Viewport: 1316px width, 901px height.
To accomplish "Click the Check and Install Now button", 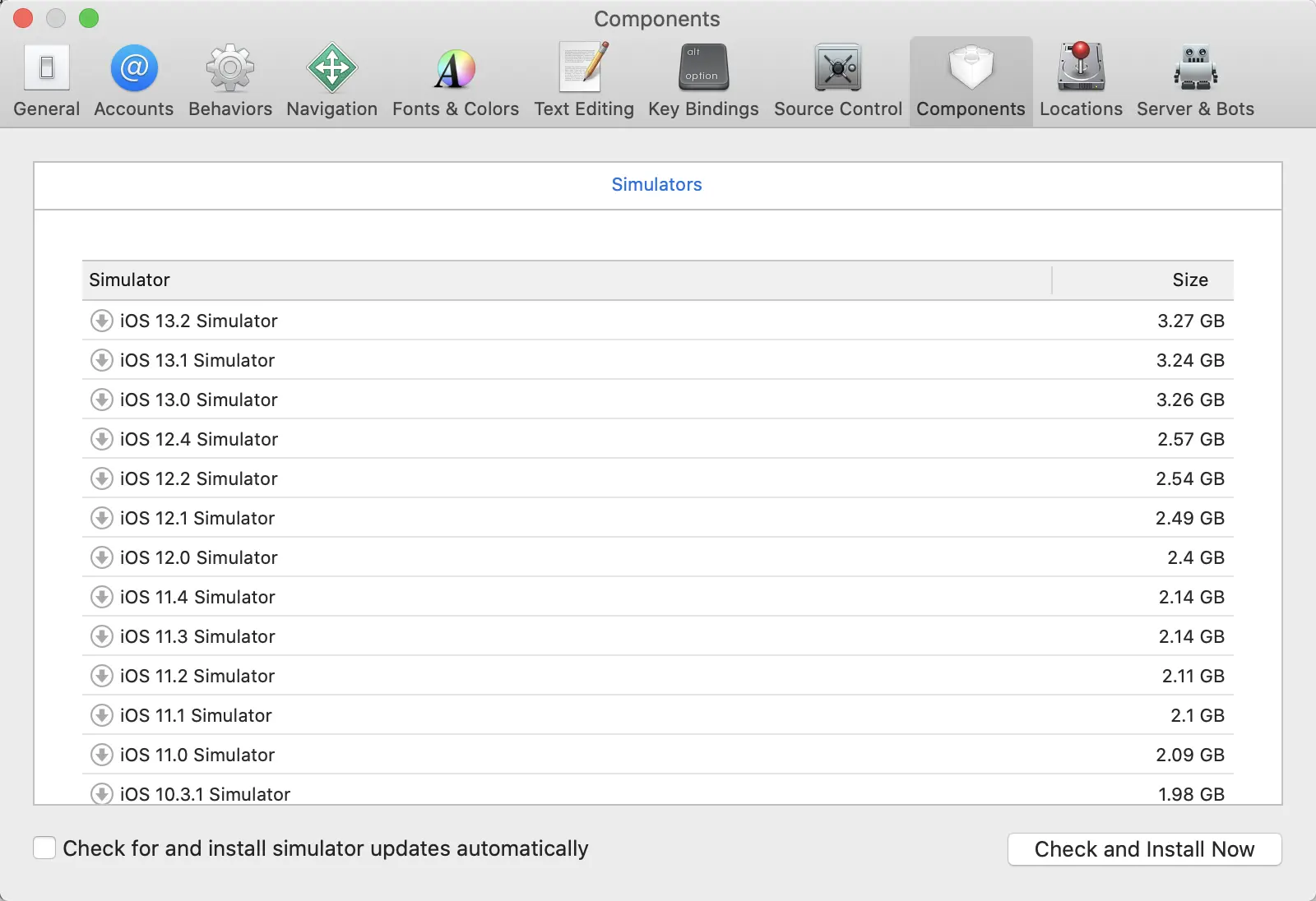I will (1144, 849).
